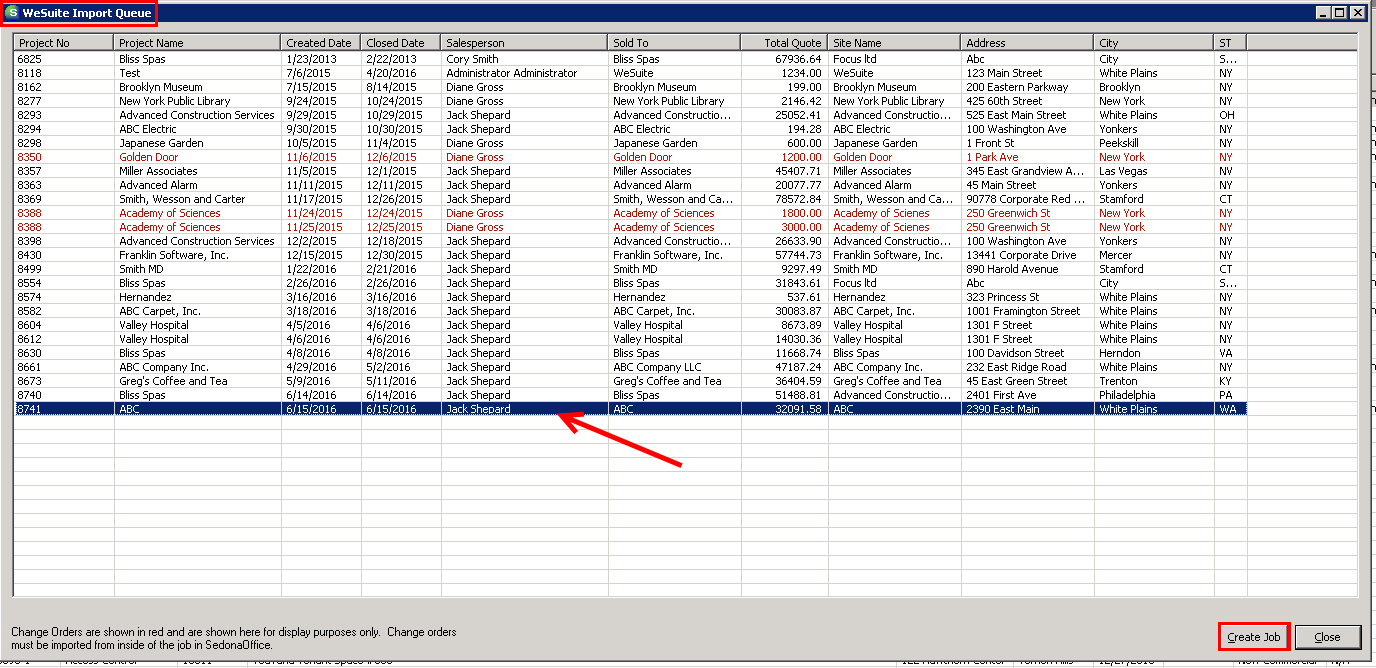Click project number 8298
This screenshot has width=1376, height=668.
coord(30,143)
